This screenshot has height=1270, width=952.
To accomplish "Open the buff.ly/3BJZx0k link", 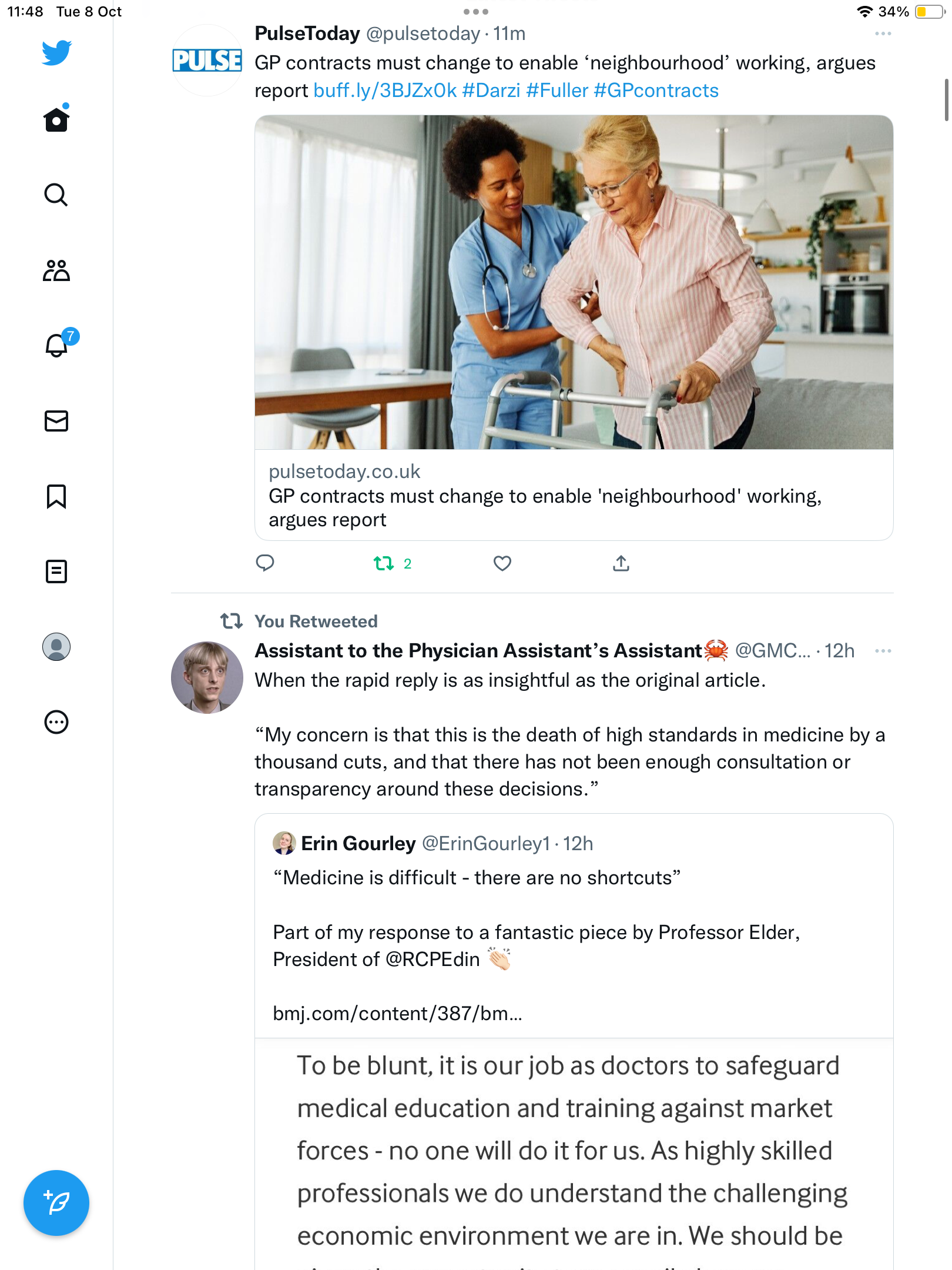I will pos(385,91).
